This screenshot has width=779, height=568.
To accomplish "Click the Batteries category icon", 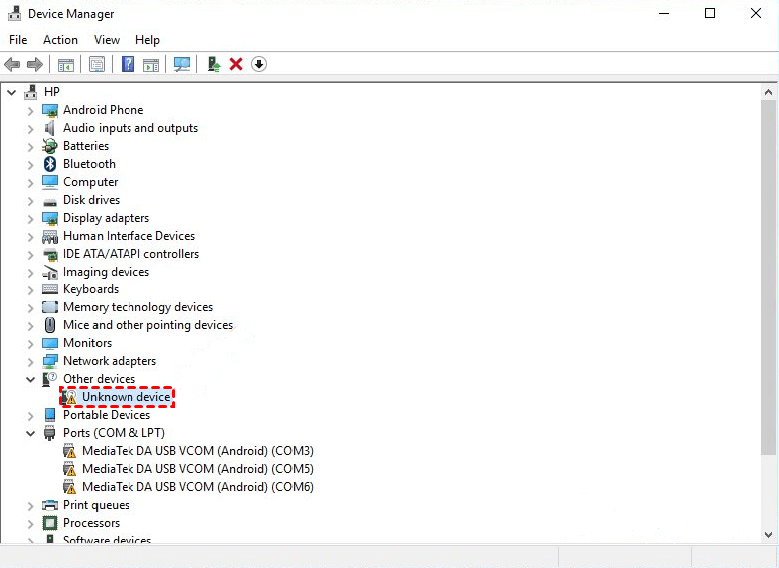I will [50, 146].
